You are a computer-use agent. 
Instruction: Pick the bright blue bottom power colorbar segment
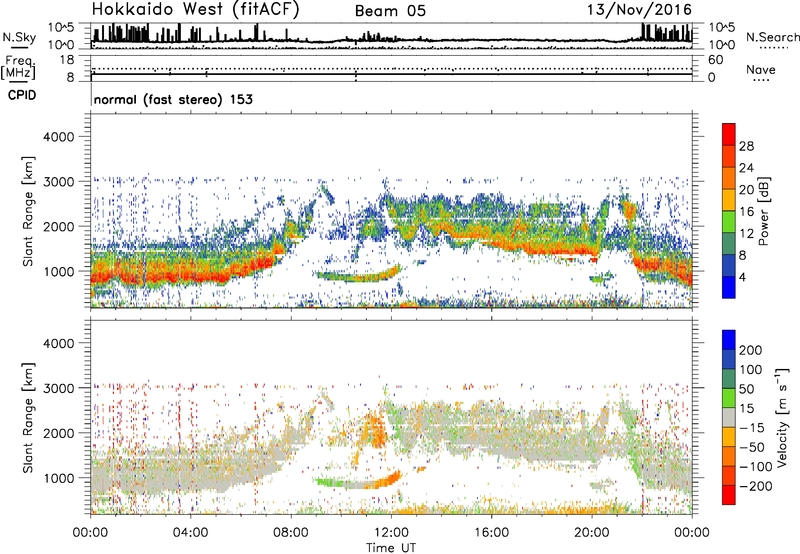pyautogui.click(x=729, y=287)
